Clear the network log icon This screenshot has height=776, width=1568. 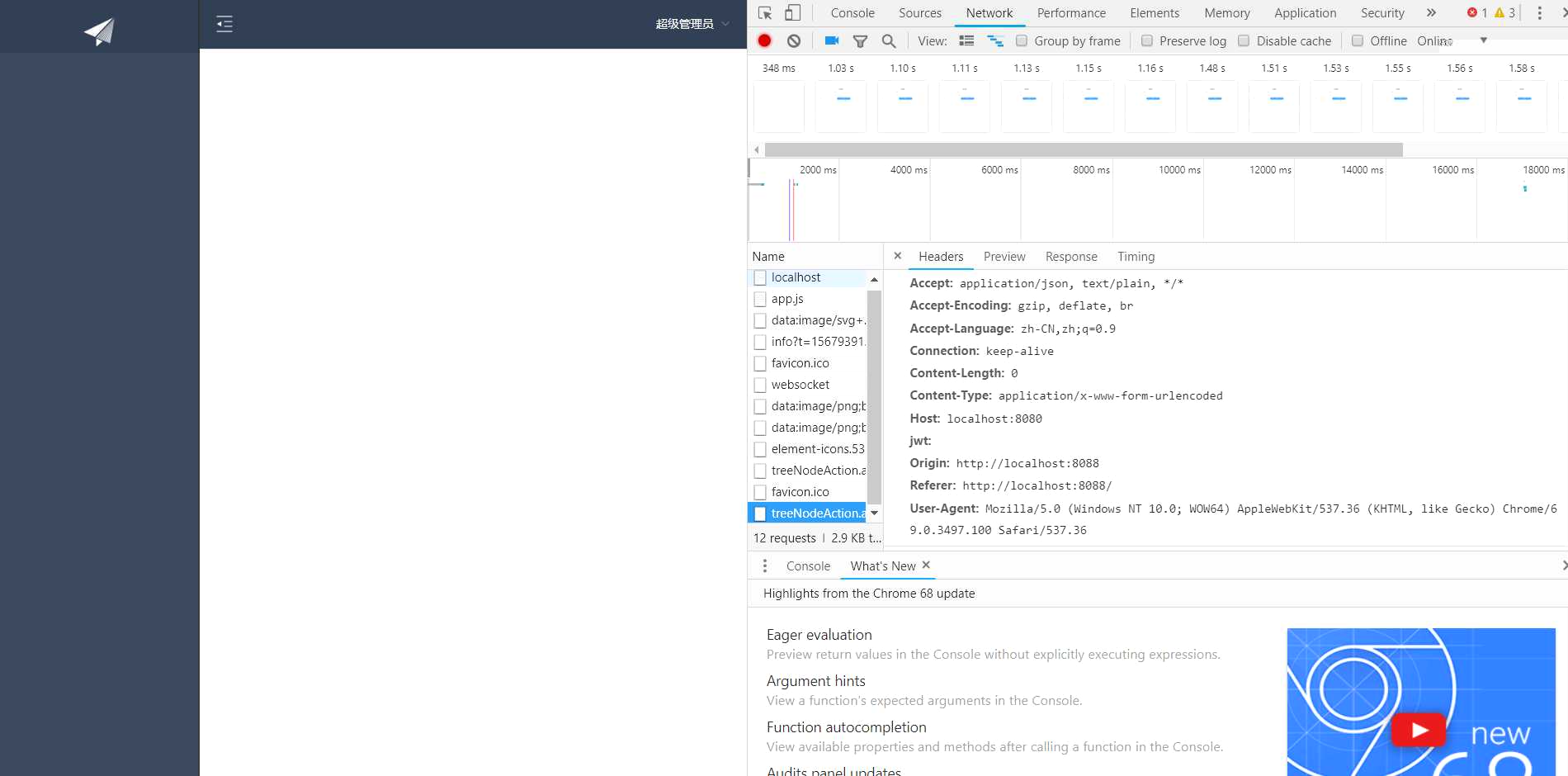click(794, 40)
